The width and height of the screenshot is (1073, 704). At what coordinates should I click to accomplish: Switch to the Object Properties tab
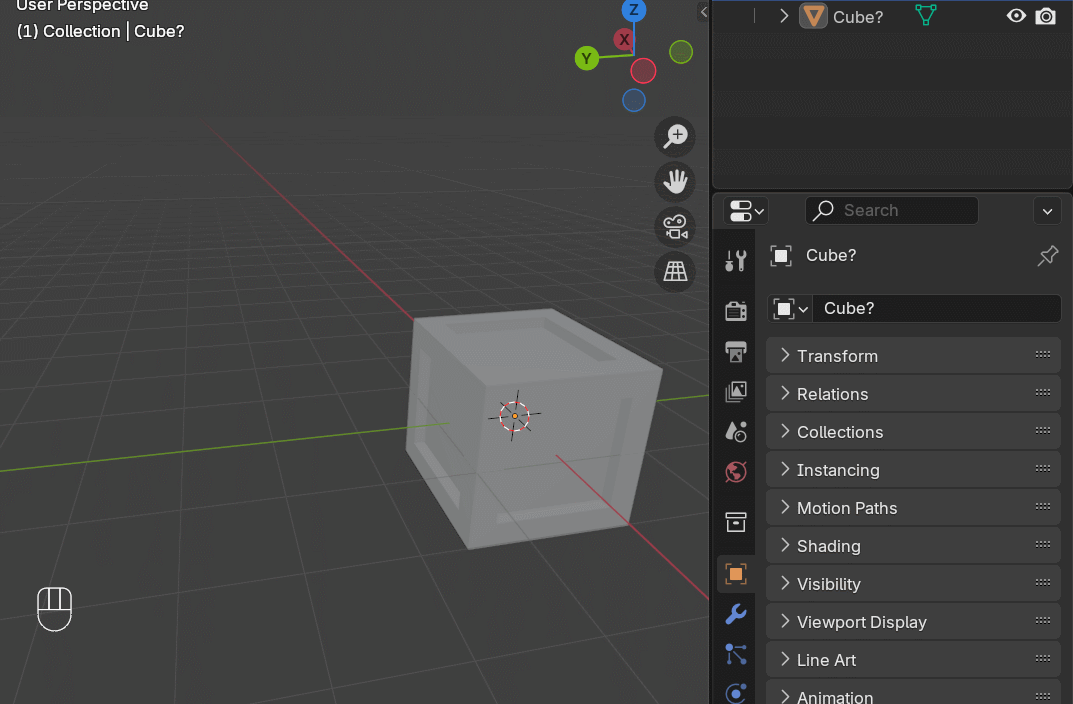pyautogui.click(x=735, y=574)
